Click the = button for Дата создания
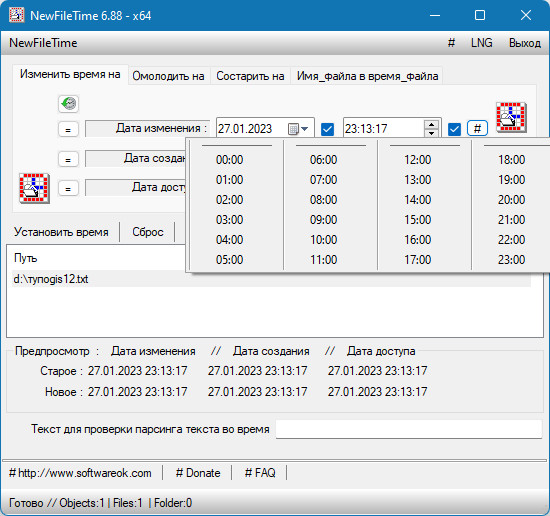This screenshot has height=516, width=550. click(68, 160)
